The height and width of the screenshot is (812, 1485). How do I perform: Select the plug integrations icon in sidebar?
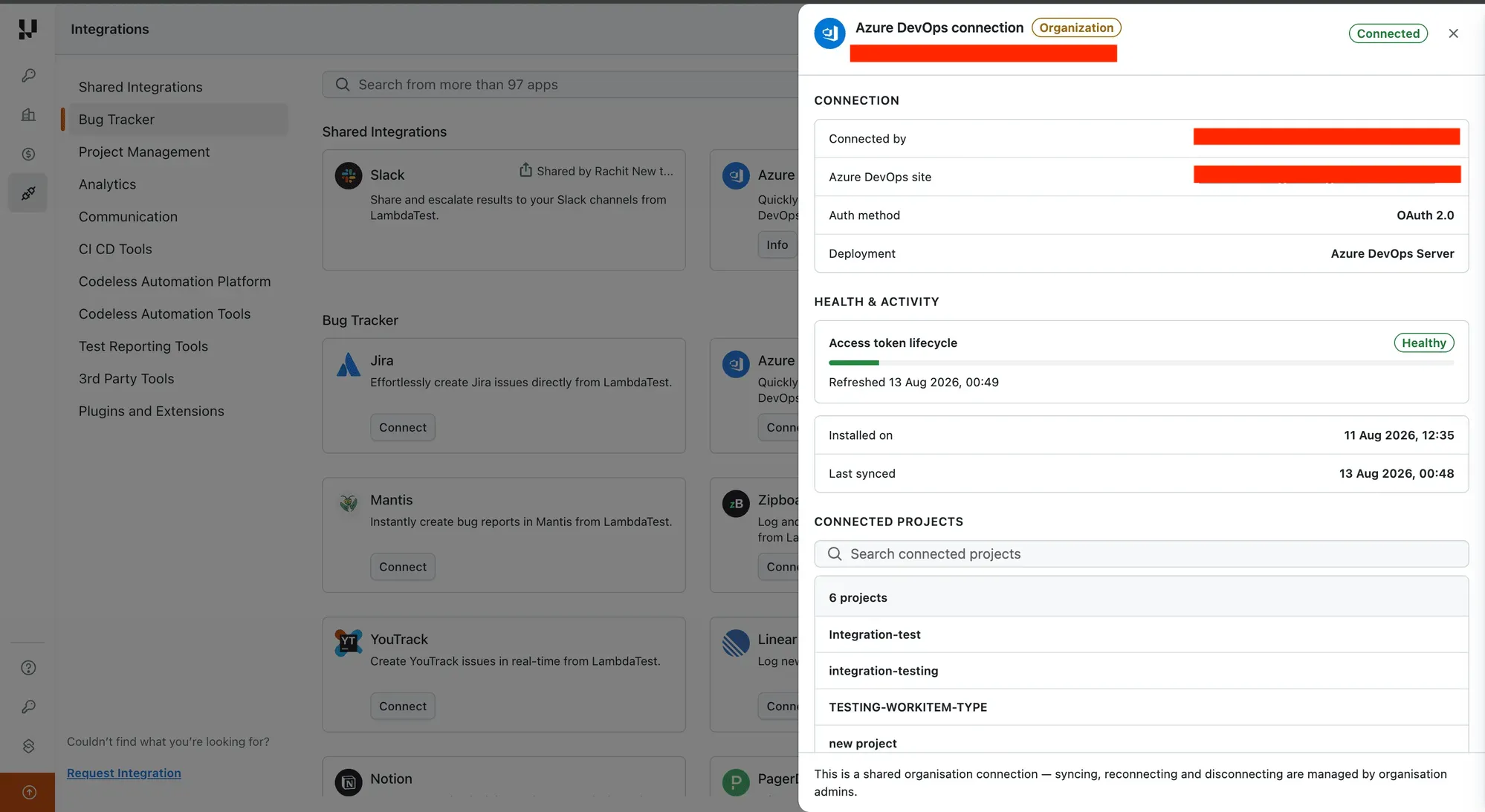click(x=28, y=193)
